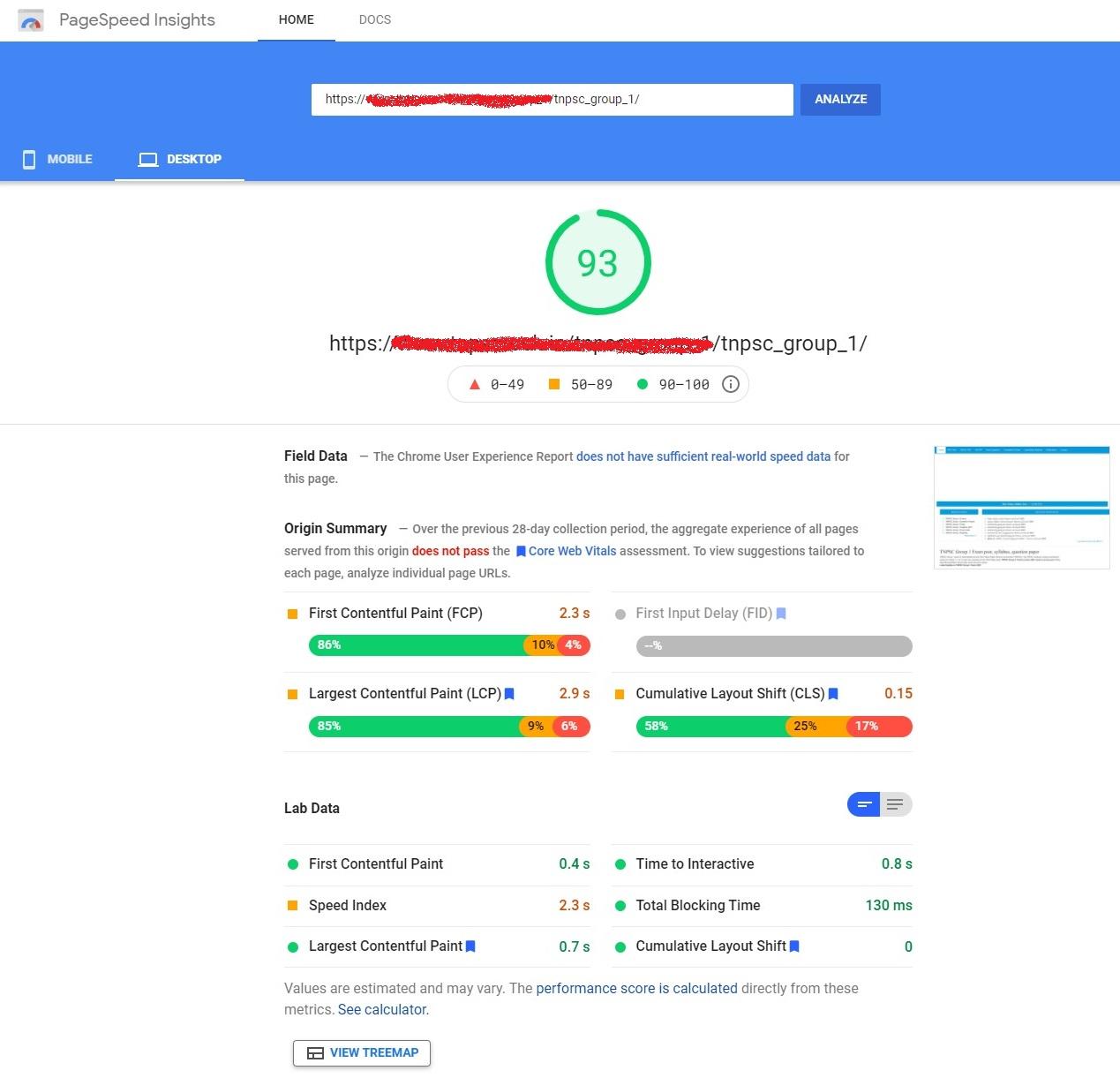
Task: Click the See calculator link
Action: click(x=381, y=1009)
